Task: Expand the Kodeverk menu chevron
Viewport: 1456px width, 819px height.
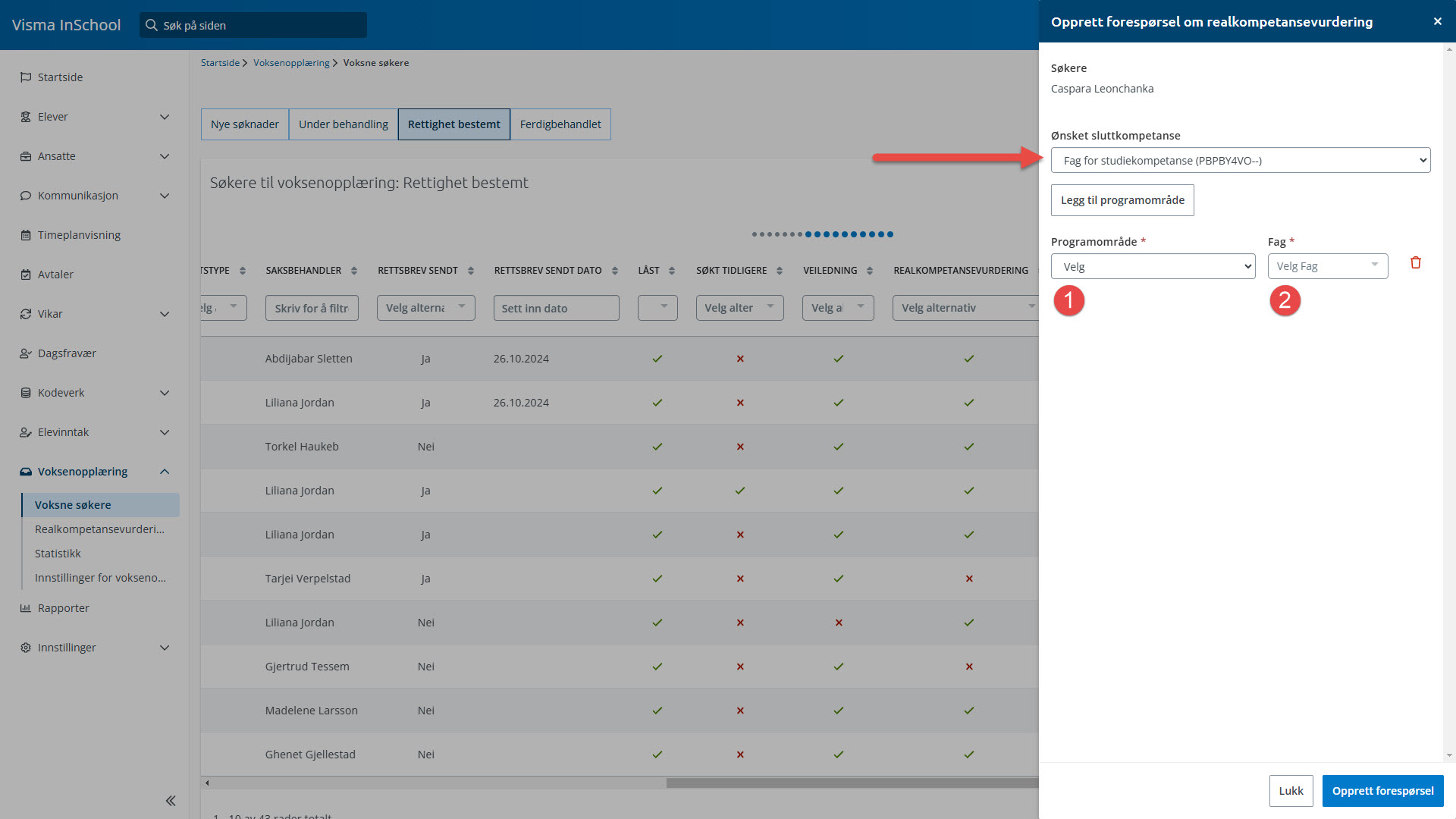Action: click(165, 393)
